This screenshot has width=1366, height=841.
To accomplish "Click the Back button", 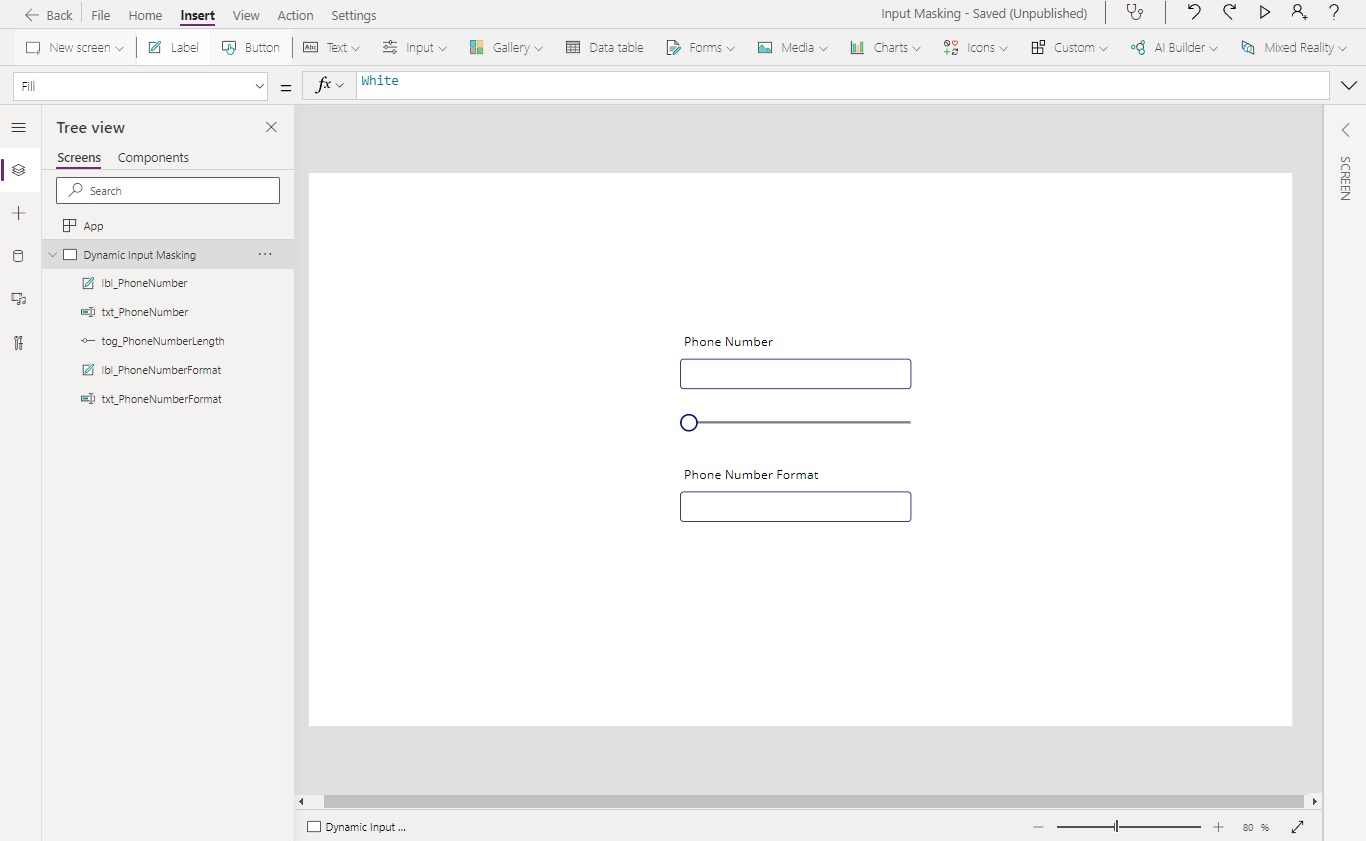I will [x=48, y=15].
